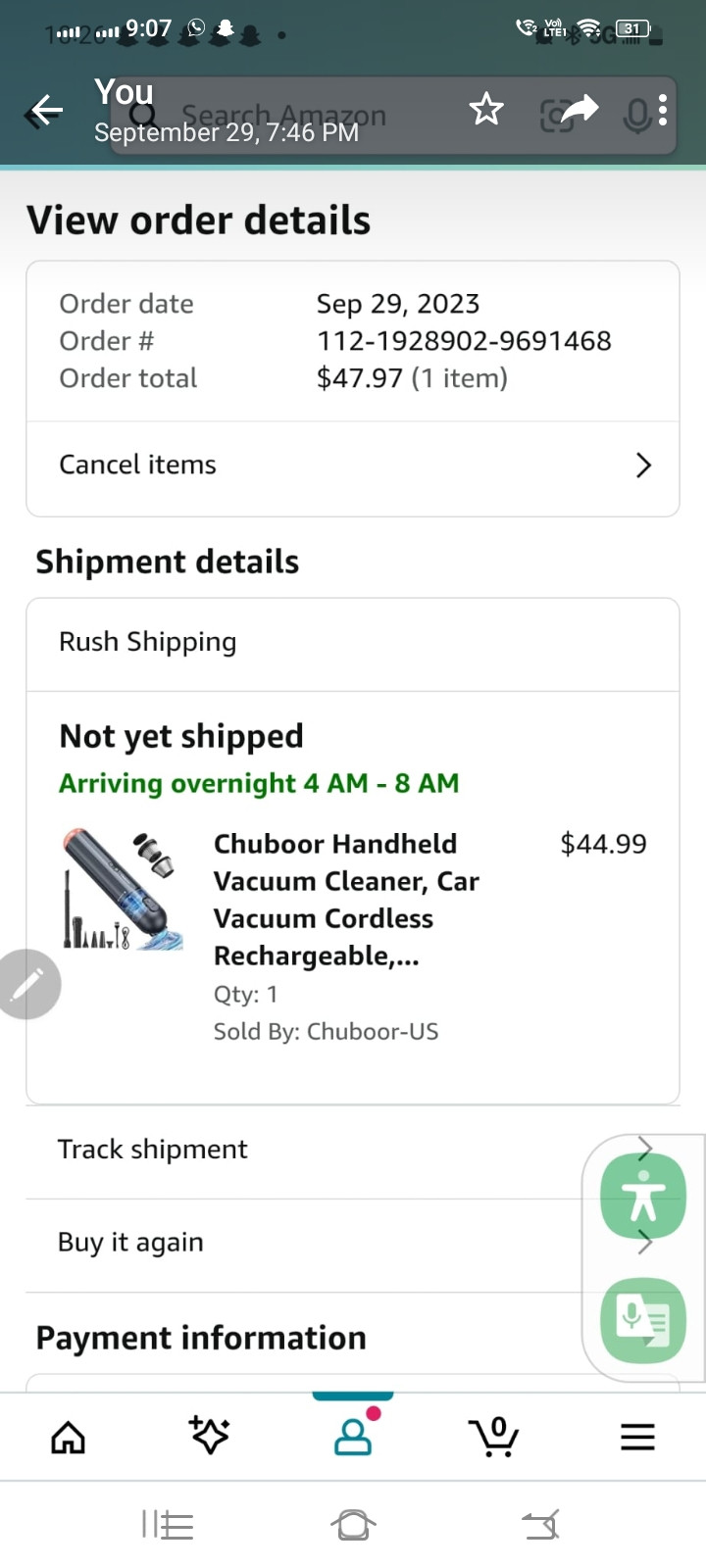
Task: Tap the green voice transcription icon
Action: coord(643,1320)
